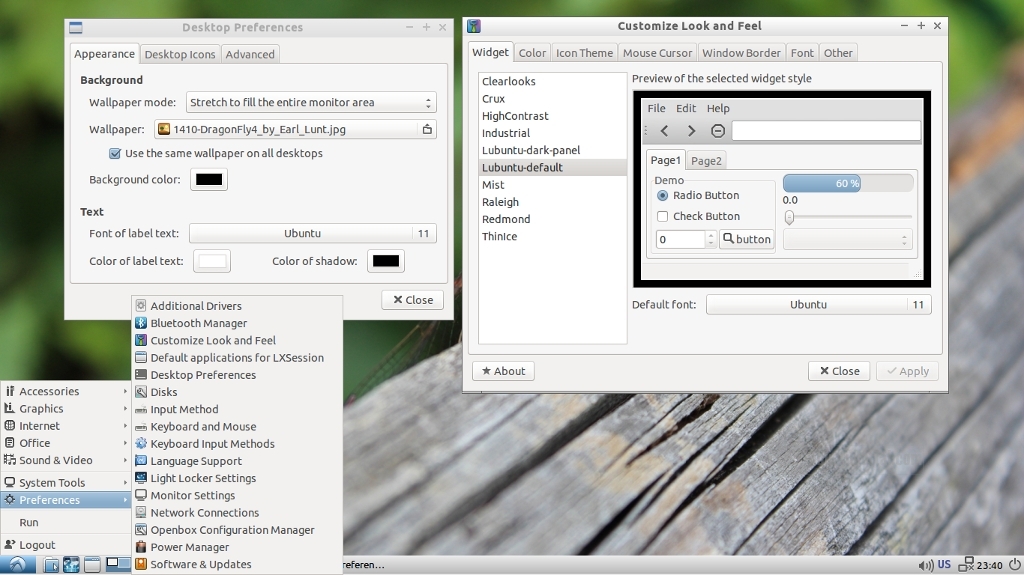Expand the Graphics menu category

[65, 408]
